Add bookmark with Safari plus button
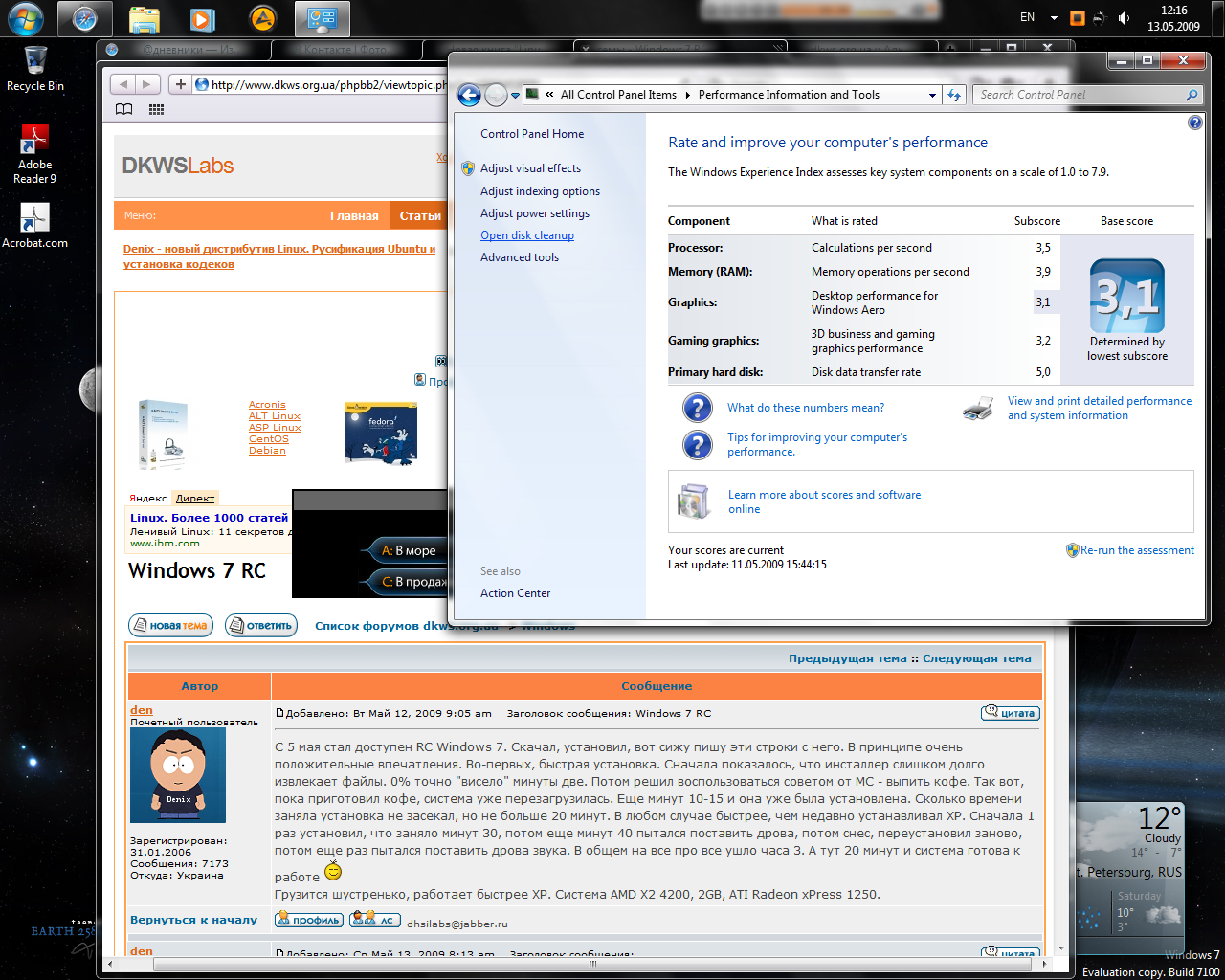1225x980 pixels. 180,84
